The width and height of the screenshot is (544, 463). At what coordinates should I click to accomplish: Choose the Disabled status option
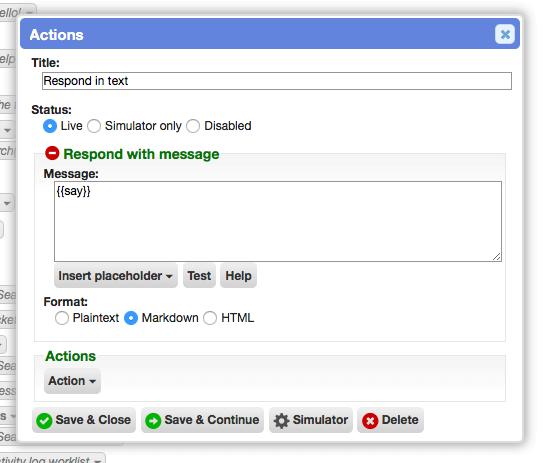[193, 126]
